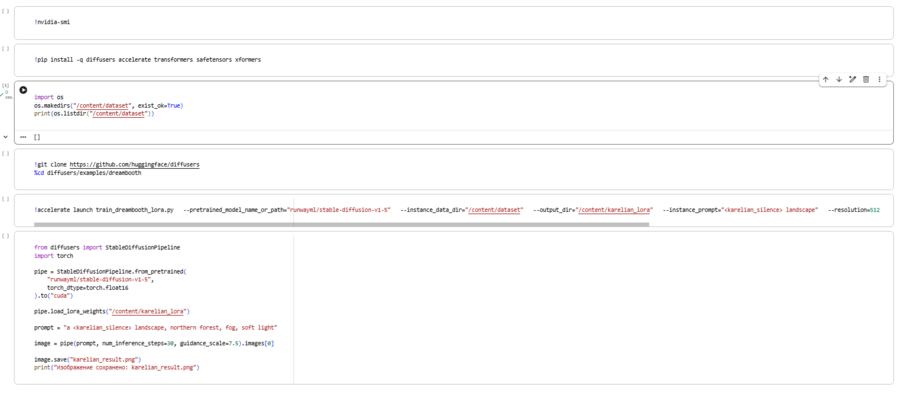
Task: Open more cell actions menu
Action: click(x=879, y=80)
